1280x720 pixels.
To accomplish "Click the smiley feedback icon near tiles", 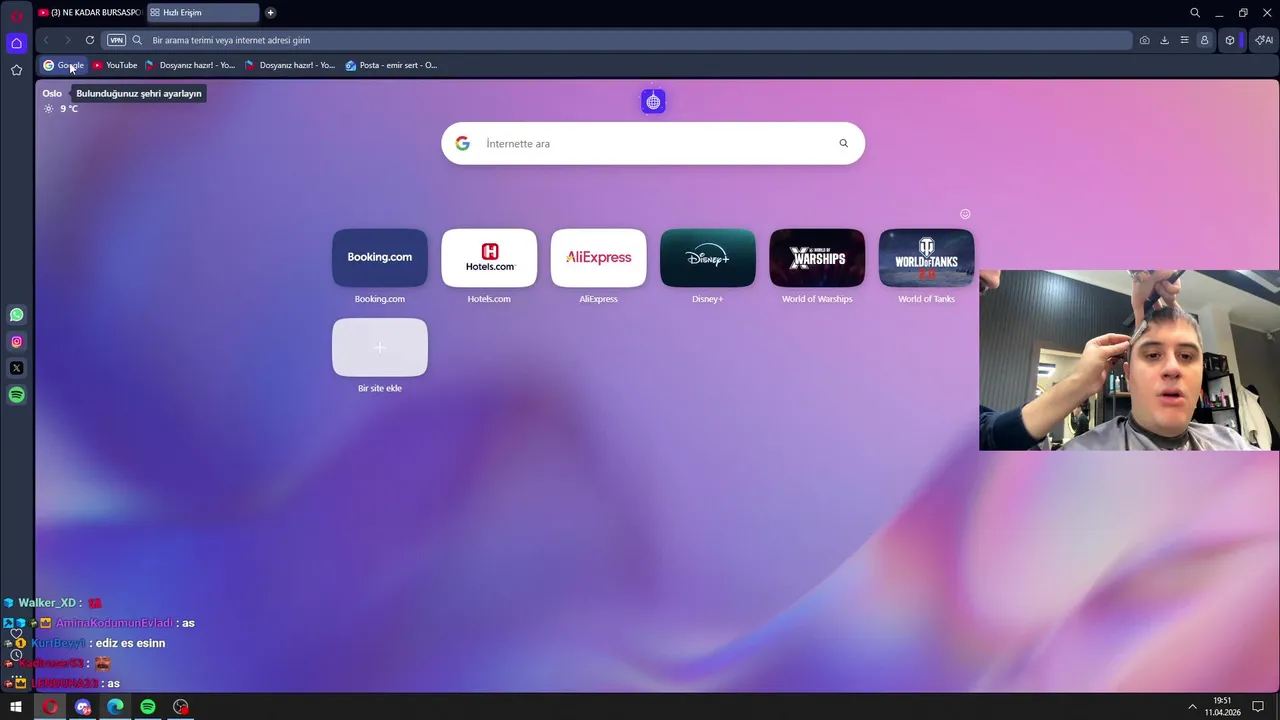I will pyautogui.click(x=965, y=214).
